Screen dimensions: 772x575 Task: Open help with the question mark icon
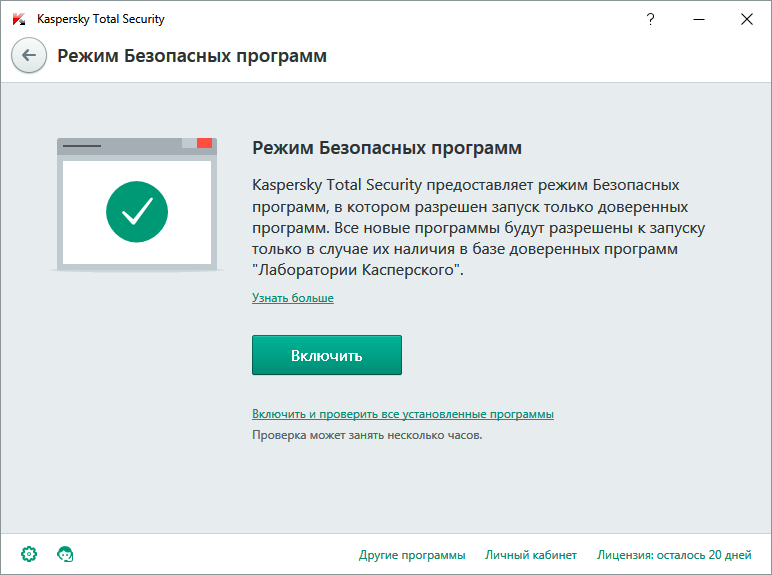click(x=651, y=19)
